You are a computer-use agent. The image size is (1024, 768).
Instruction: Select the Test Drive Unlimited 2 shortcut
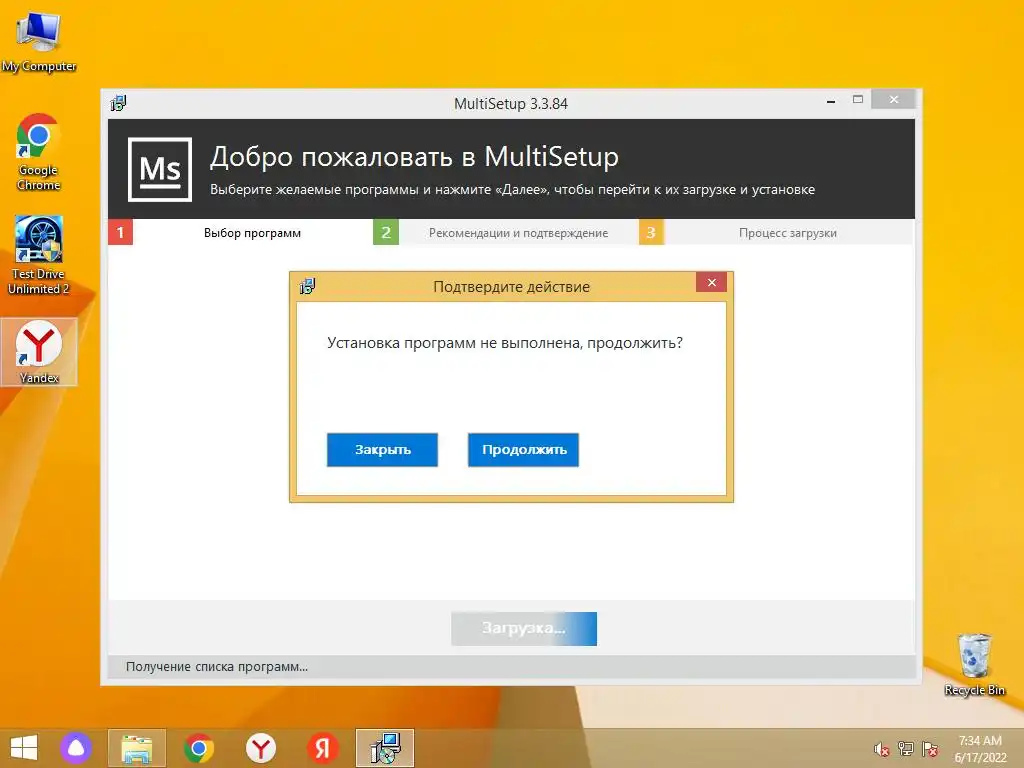[39, 255]
